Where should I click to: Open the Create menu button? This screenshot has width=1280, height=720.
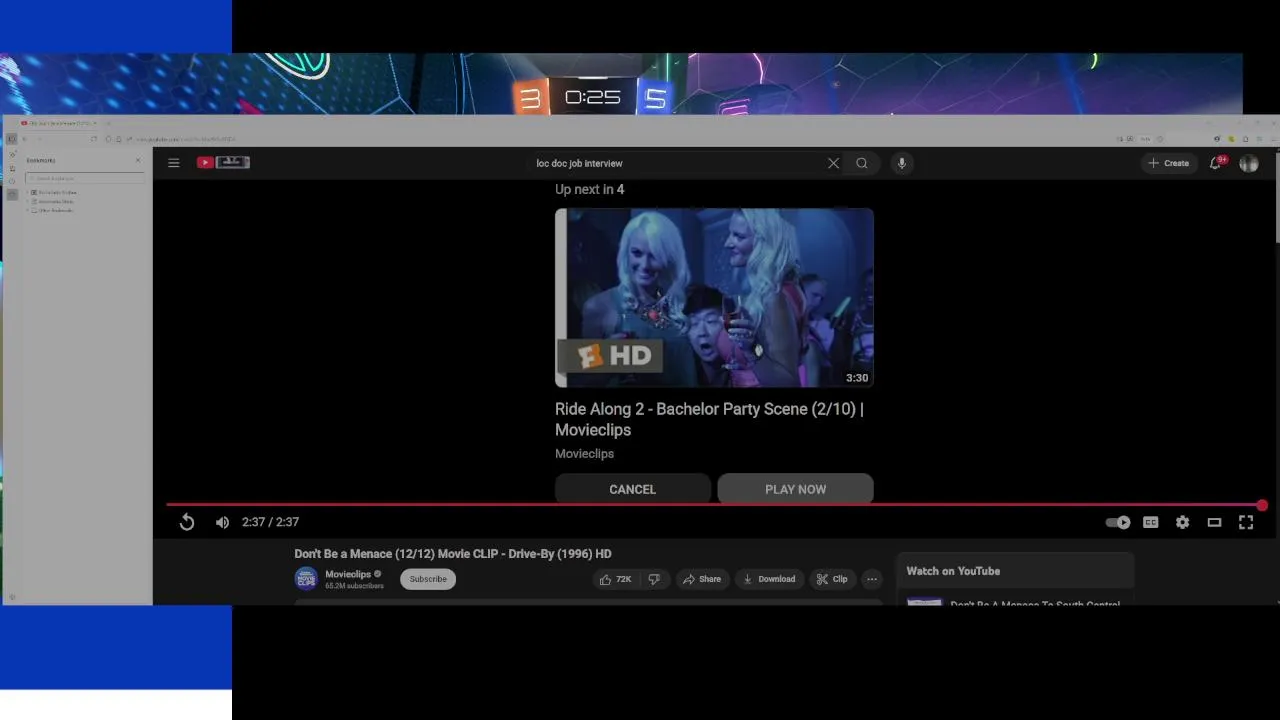click(1169, 163)
